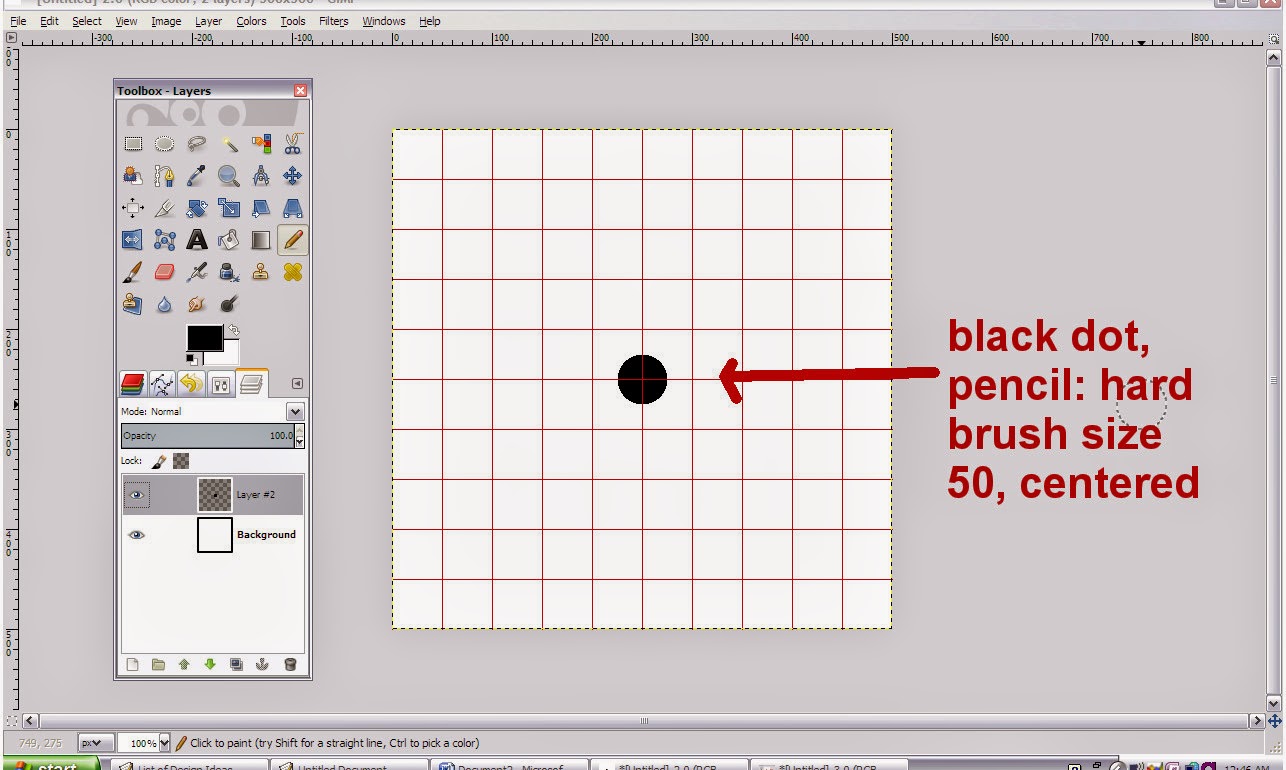The width and height of the screenshot is (1286, 770).
Task: Toggle lock alpha channel checkerboard icon
Action: pos(181,461)
